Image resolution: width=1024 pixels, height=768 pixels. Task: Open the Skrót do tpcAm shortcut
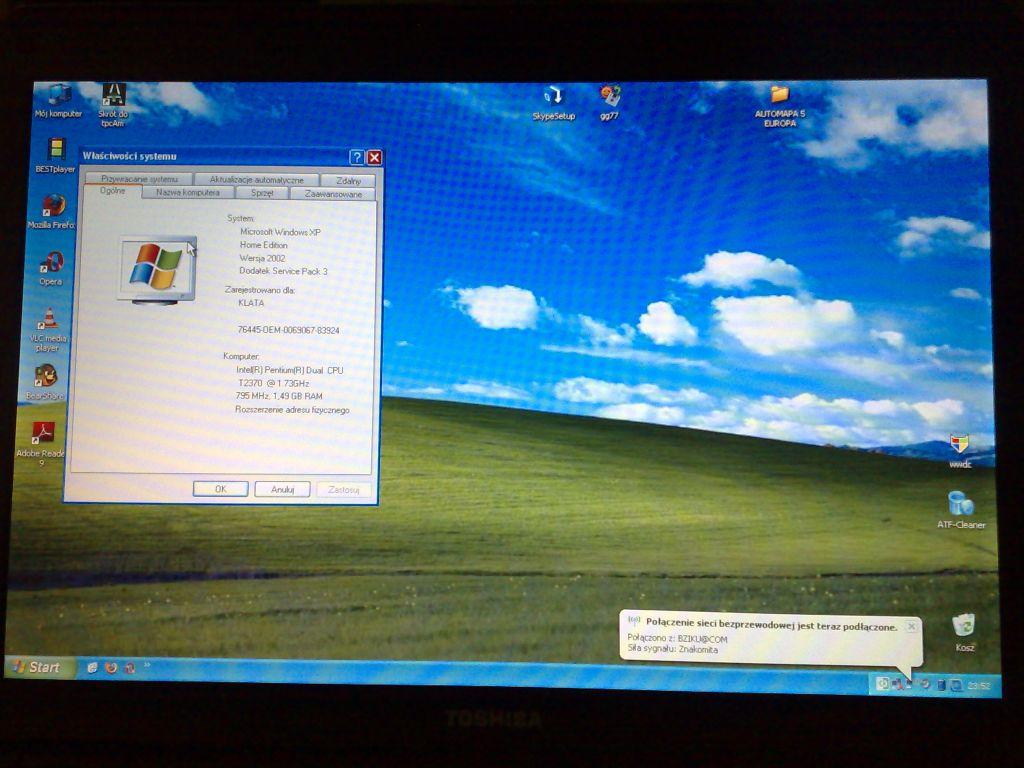click(x=114, y=104)
